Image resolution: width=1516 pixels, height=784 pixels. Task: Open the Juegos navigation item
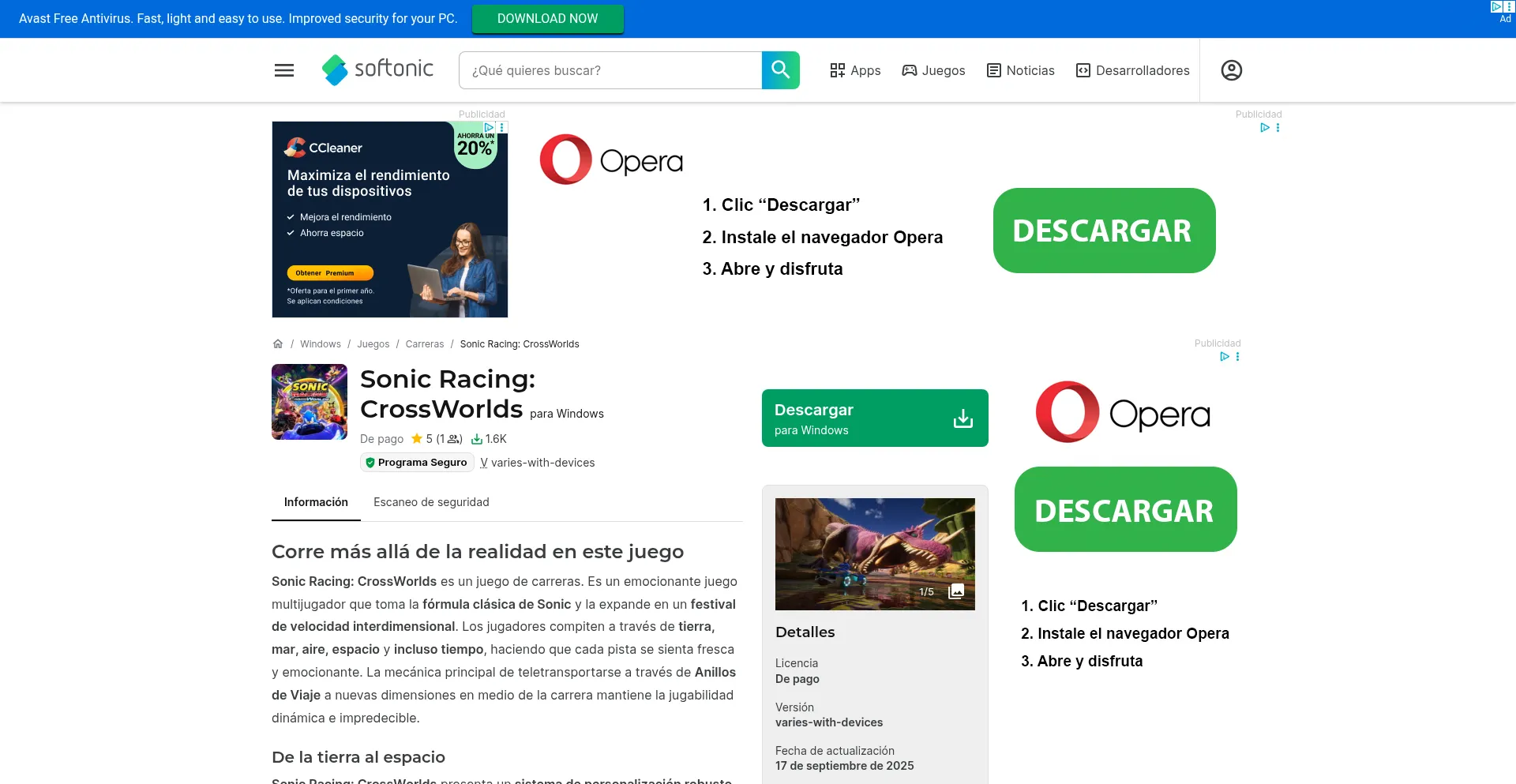[933, 70]
